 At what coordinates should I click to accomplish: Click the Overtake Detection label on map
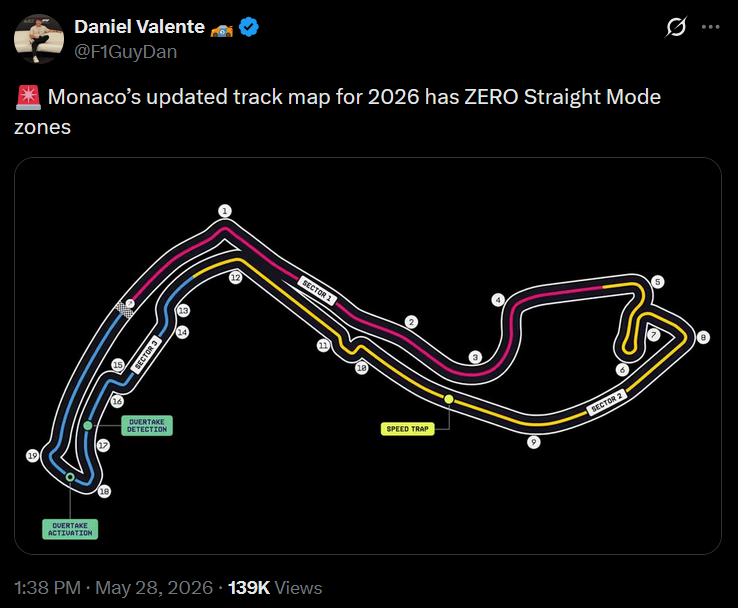[147, 425]
